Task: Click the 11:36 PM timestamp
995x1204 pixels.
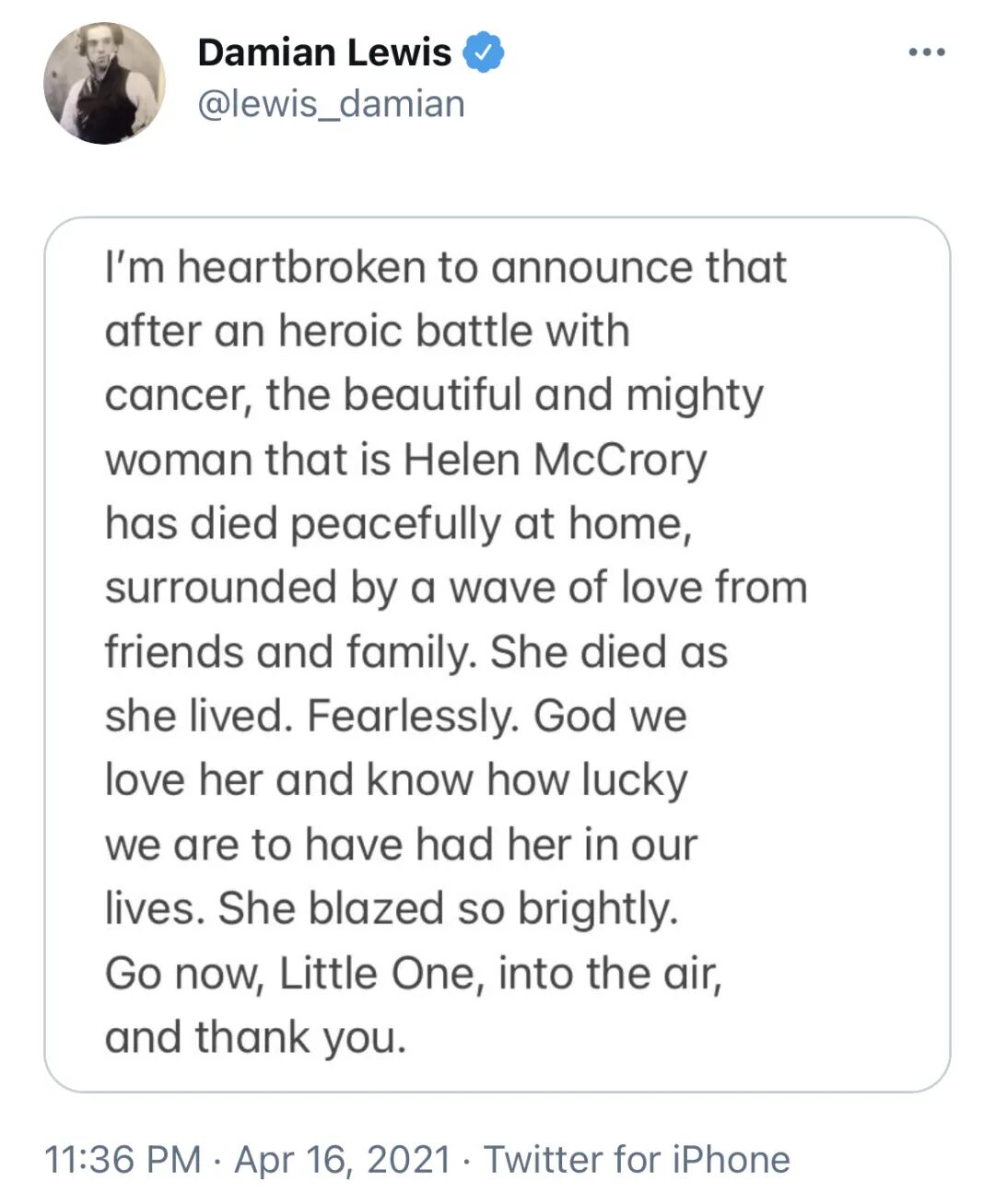Action: pos(123,1159)
